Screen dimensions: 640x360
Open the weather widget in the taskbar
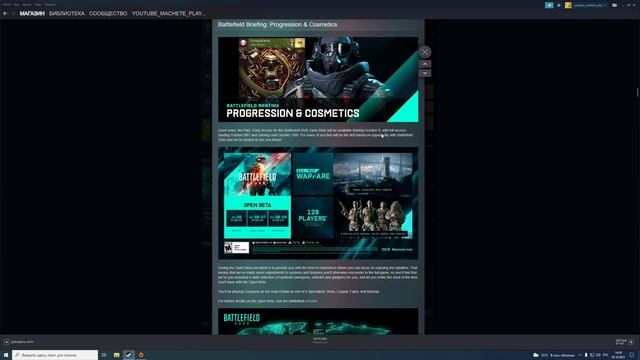tap(554, 355)
